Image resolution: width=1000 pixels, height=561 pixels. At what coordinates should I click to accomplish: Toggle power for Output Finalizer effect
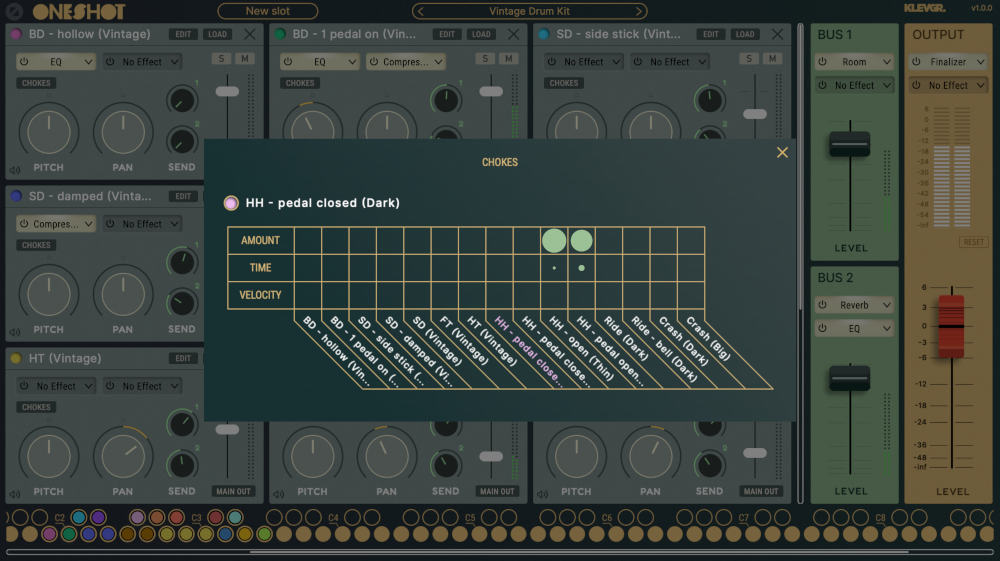(915, 62)
